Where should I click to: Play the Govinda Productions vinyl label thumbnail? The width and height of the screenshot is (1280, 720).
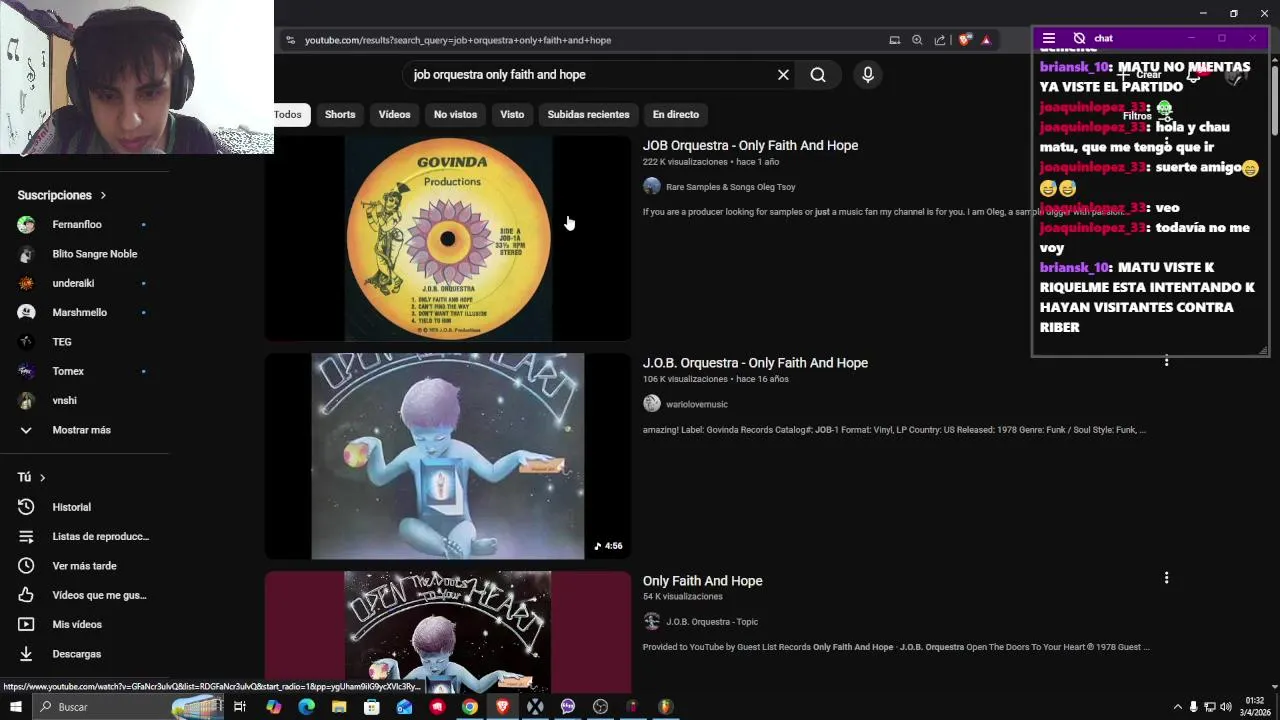coord(448,238)
